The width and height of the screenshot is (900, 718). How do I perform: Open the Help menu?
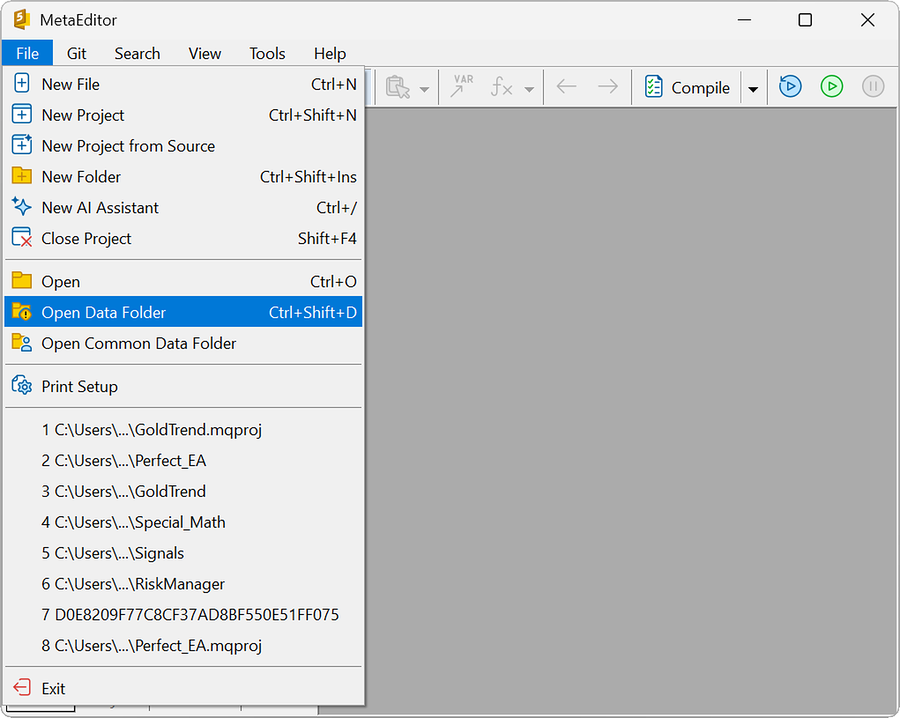(330, 53)
